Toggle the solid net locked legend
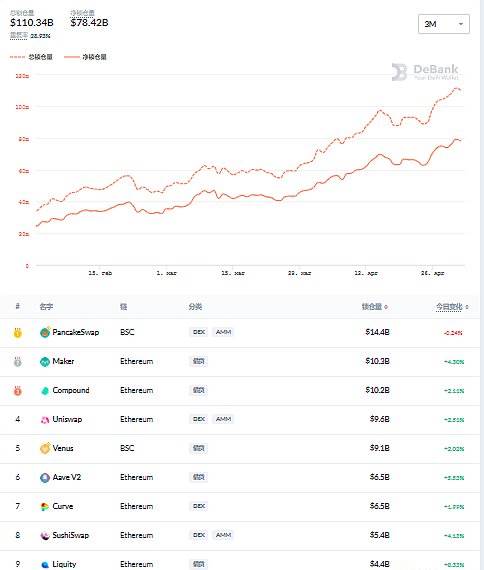This screenshot has height=570, width=484. point(85,57)
